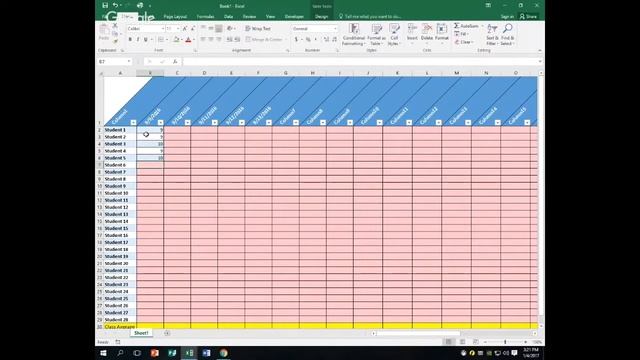Open the Data tab
Image resolution: width=640 pixels, height=360 pixels.
pyautogui.click(x=229, y=17)
